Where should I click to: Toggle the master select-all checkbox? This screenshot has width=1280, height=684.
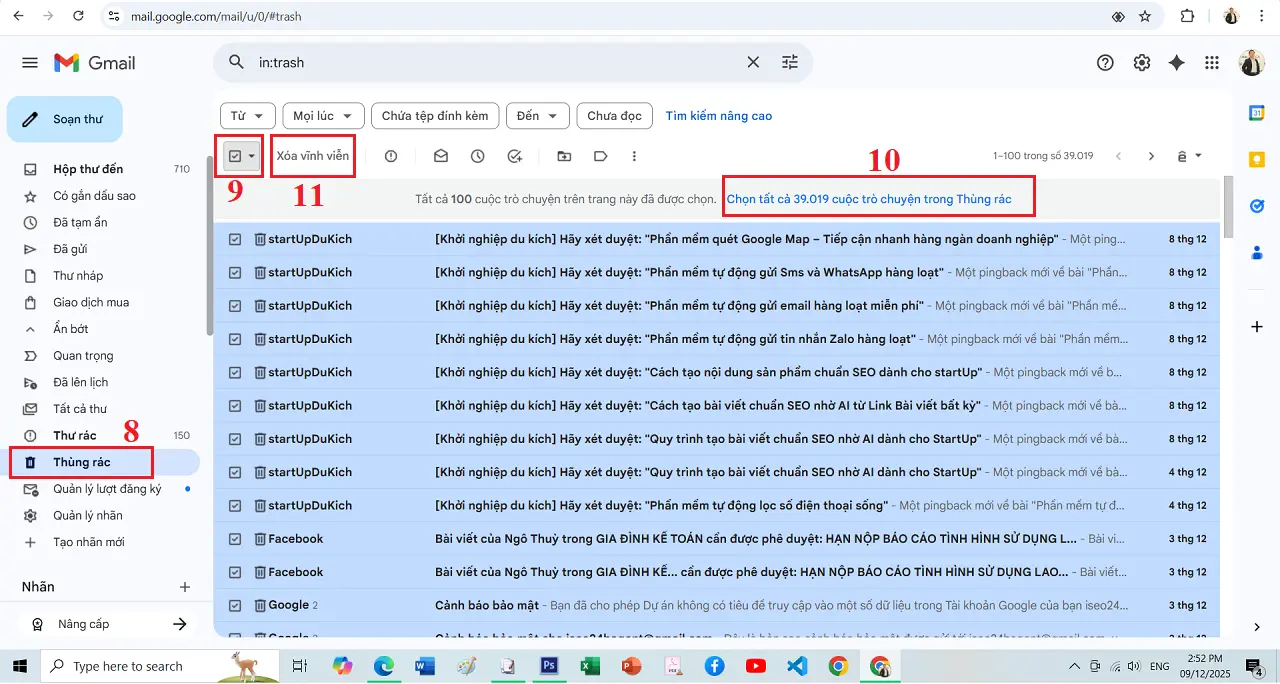pyautogui.click(x=233, y=156)
